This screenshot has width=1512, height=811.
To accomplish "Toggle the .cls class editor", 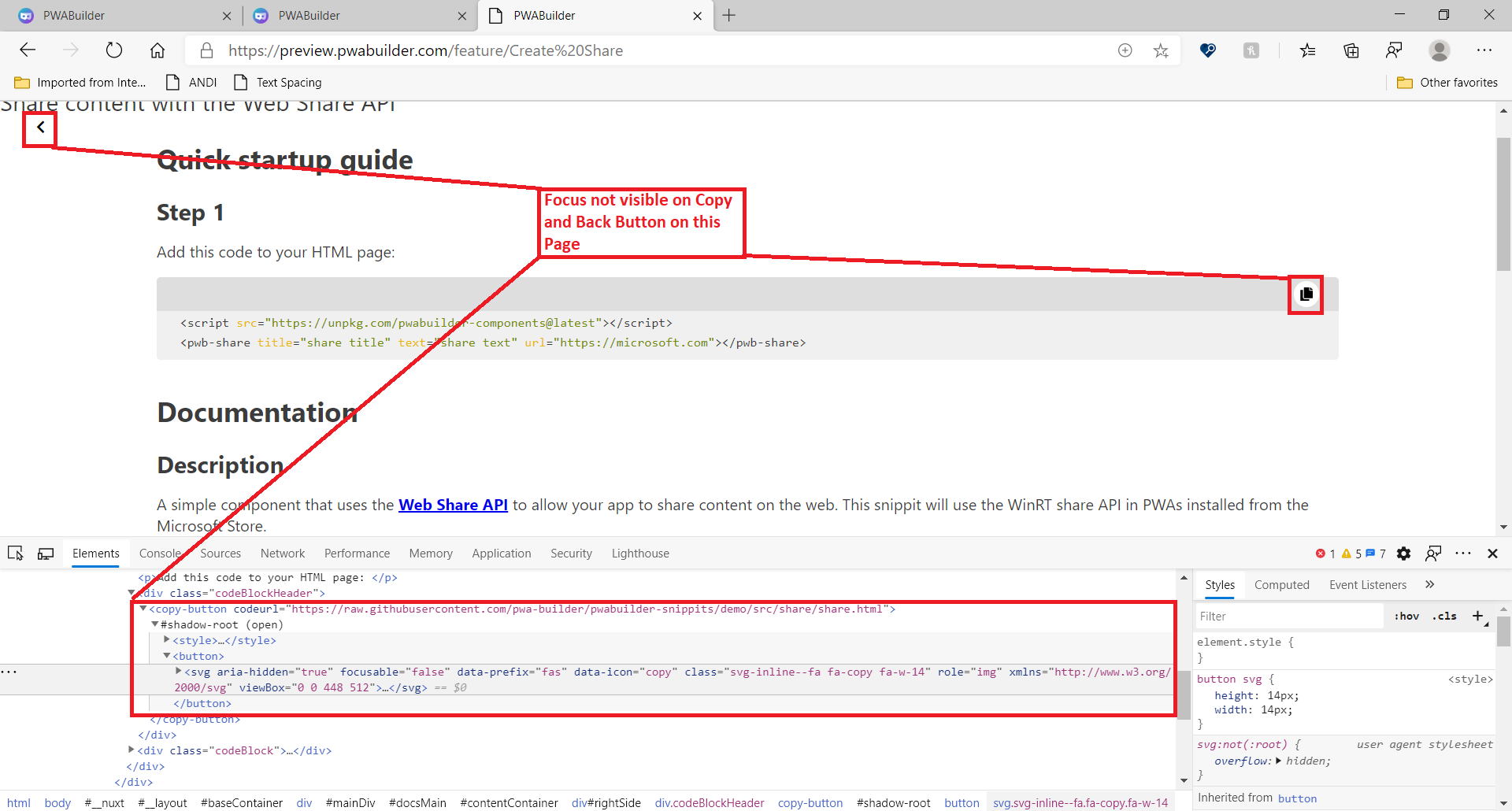I will 1445,616.
